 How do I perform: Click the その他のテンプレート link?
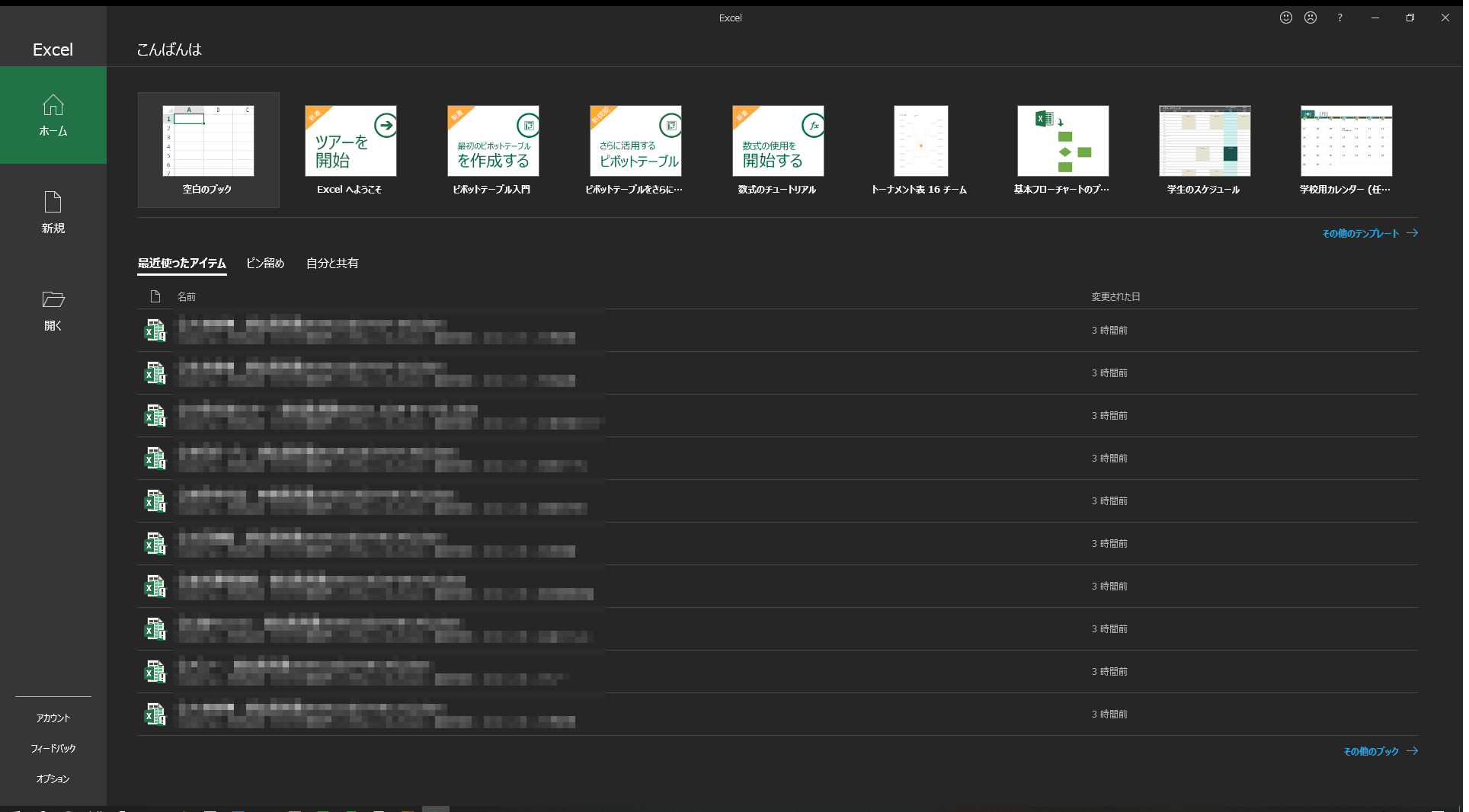1361,234
